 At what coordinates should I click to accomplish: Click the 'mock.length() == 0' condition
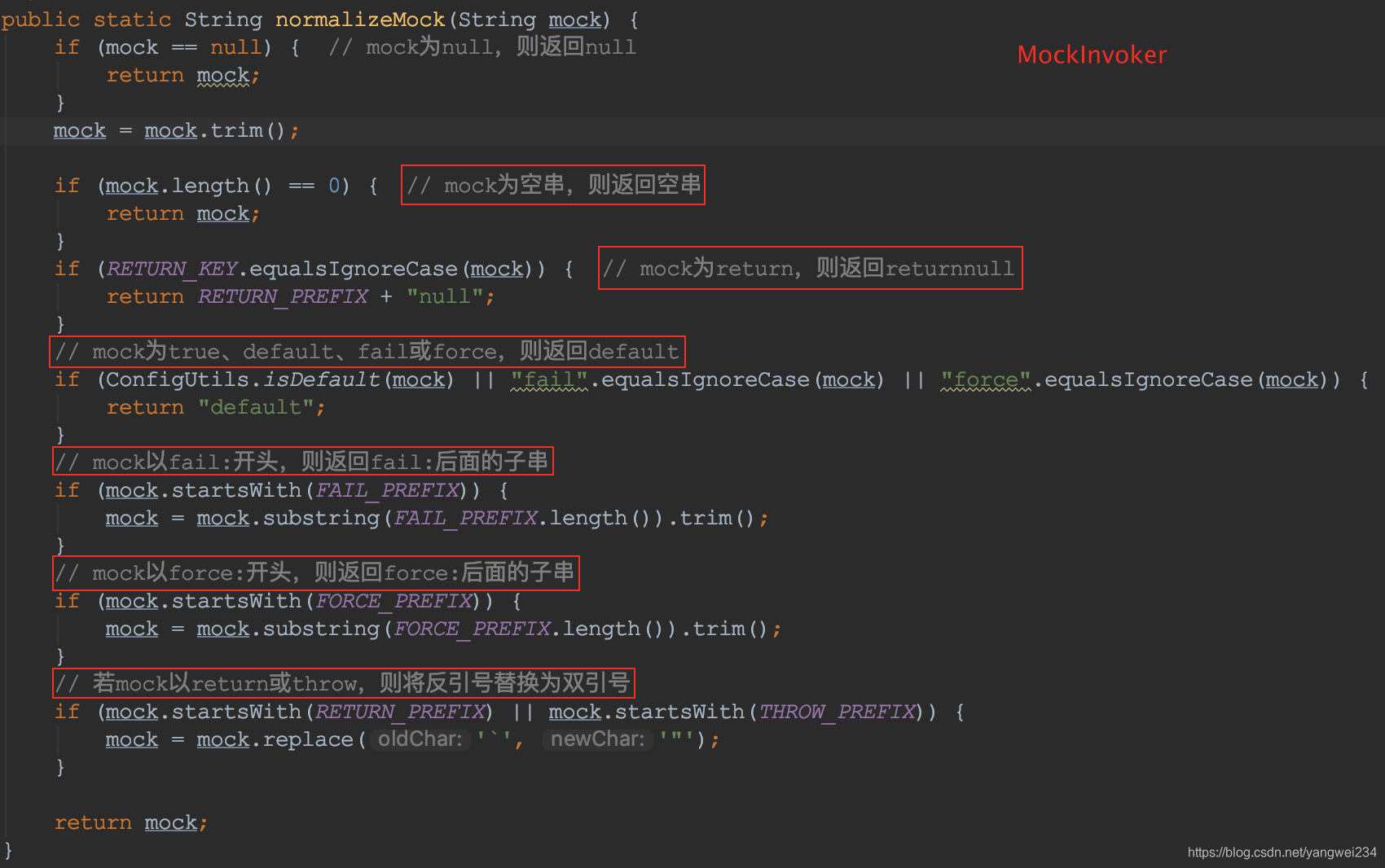click(223, 186)
